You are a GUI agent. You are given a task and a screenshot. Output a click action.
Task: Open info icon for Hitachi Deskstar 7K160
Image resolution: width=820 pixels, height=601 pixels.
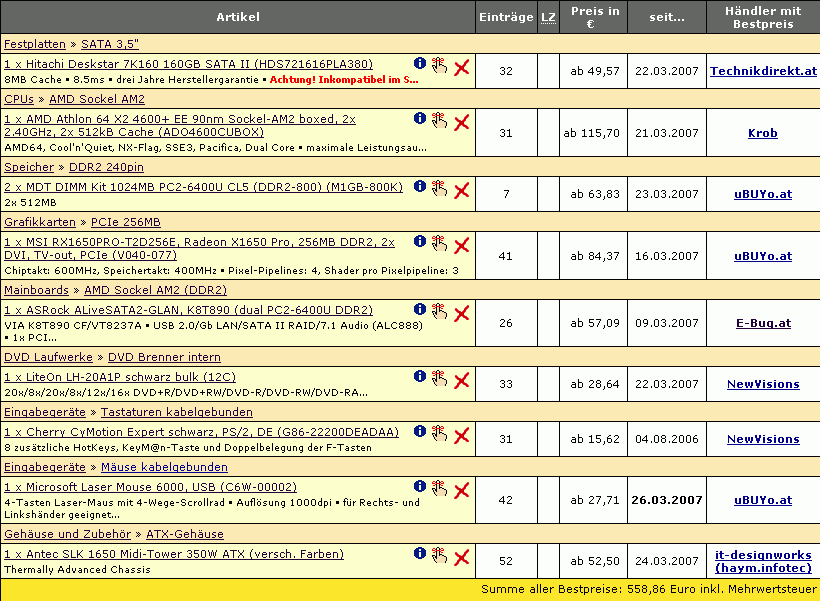419,63
